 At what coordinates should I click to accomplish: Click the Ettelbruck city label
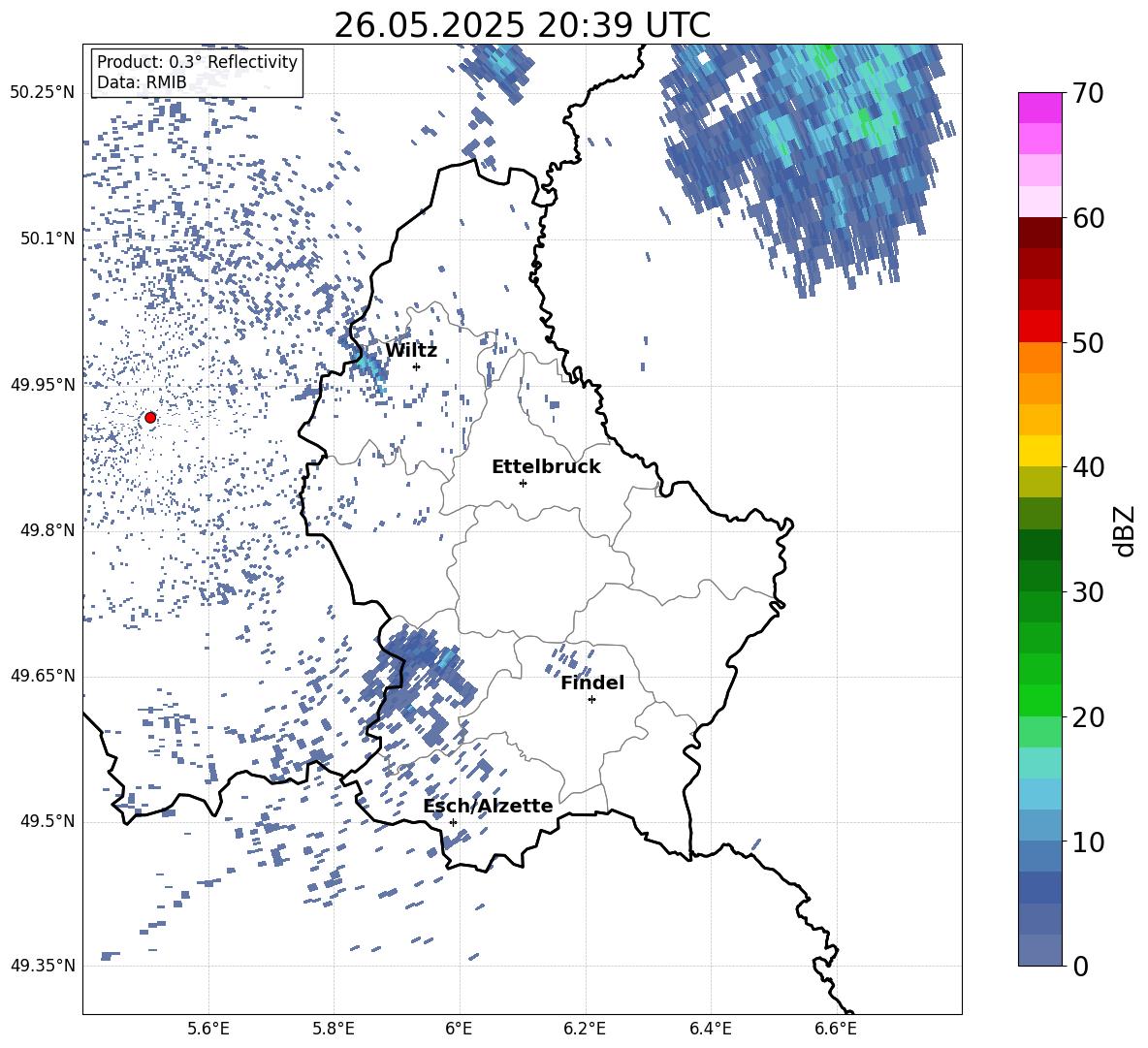click(546, 467)
